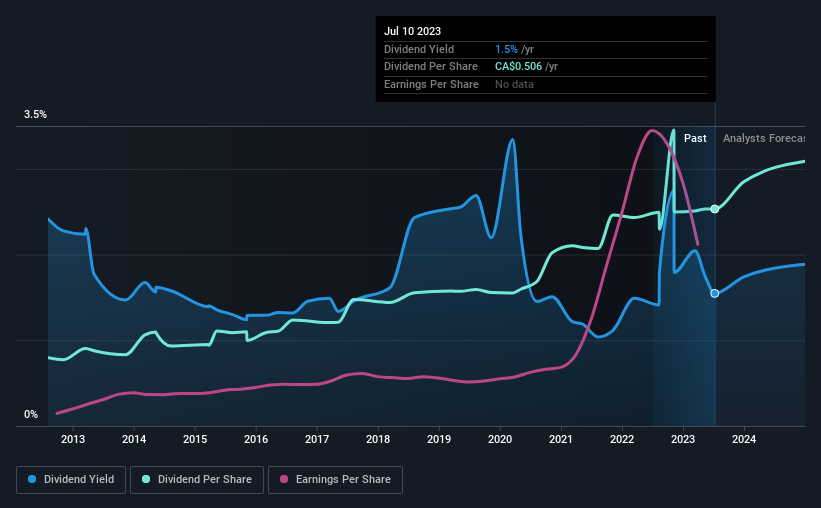Screen dimensions: 821x508
Task: Click the Analysts Forecast region label
Action: pyautogui.click(x=764, y=138)
